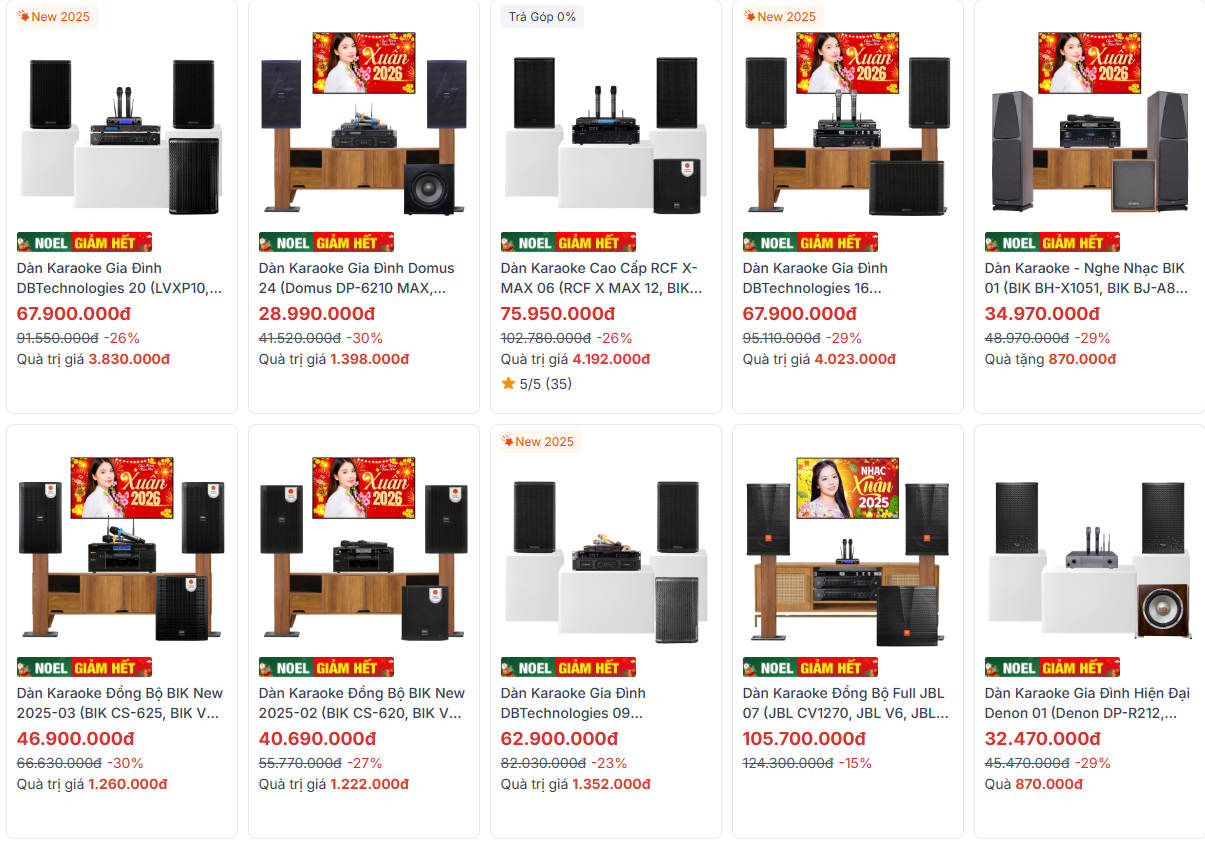This screenshot has width=1205, height=843.
Task: Click the New 2025 badge on DBTechnologies 16
Action: (779, 17)
